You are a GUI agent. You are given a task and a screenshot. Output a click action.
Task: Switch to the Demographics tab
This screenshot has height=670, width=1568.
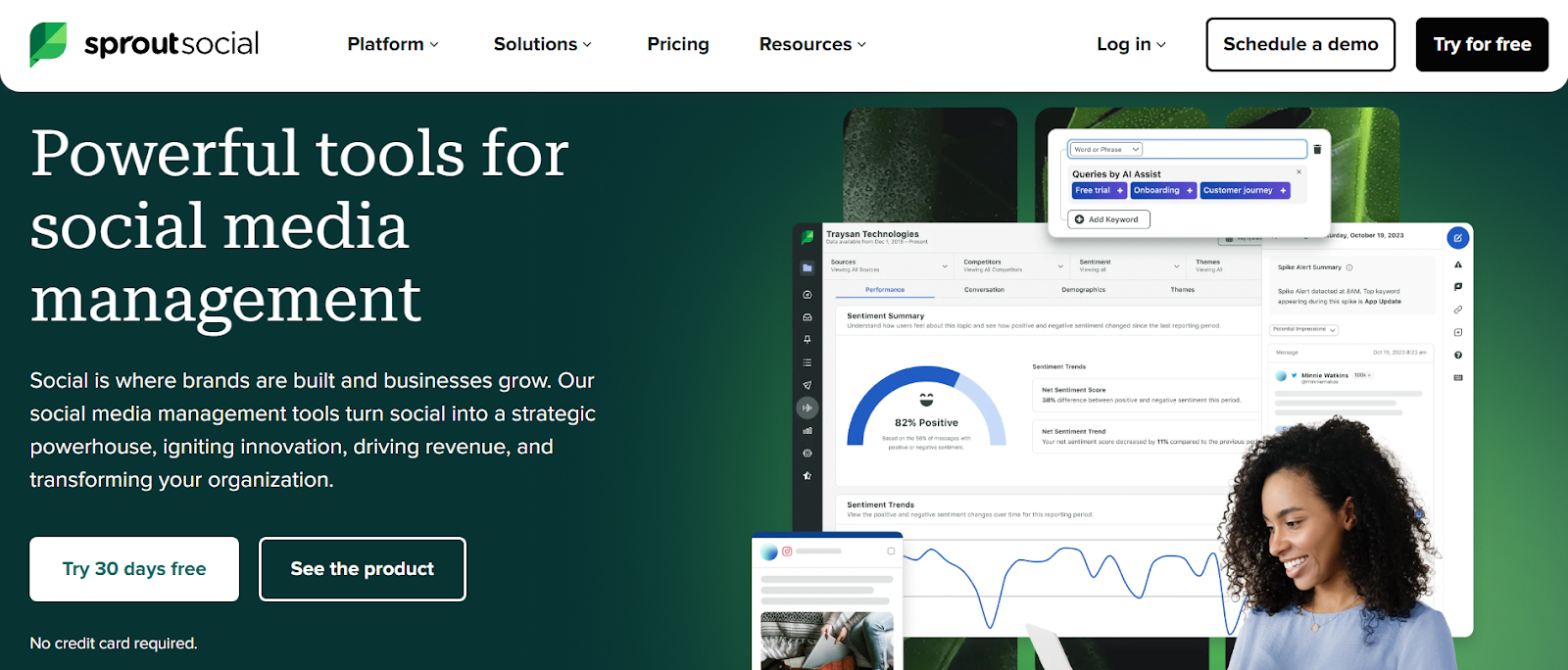pyautogui.click(x=1083, y=290)
